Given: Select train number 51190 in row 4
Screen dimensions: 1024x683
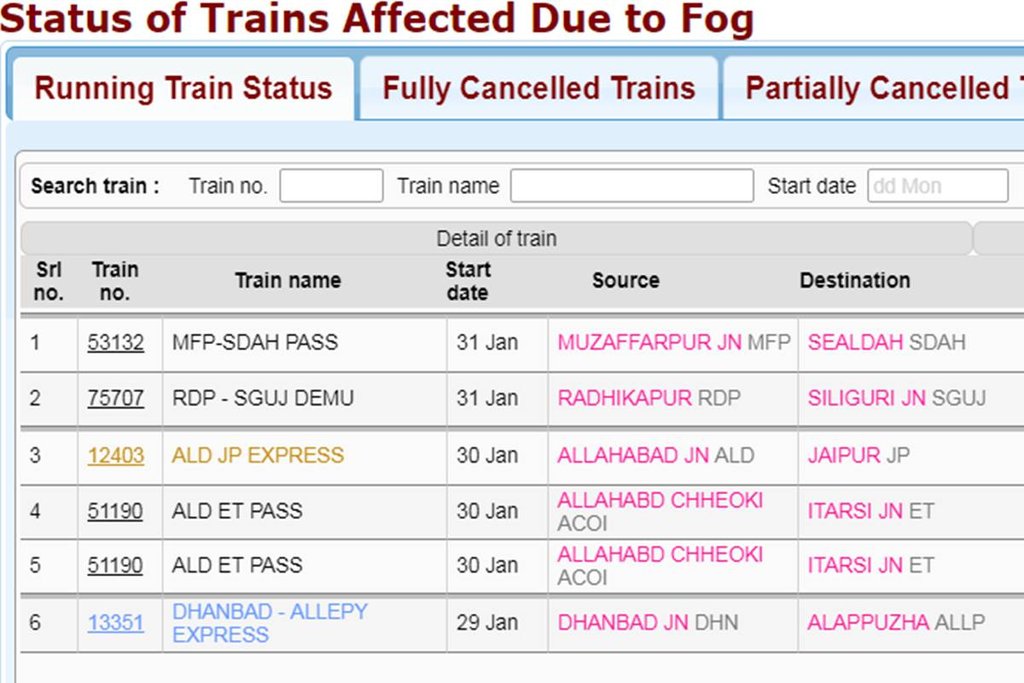Looking at the screenshot, I should pos(117,511).
